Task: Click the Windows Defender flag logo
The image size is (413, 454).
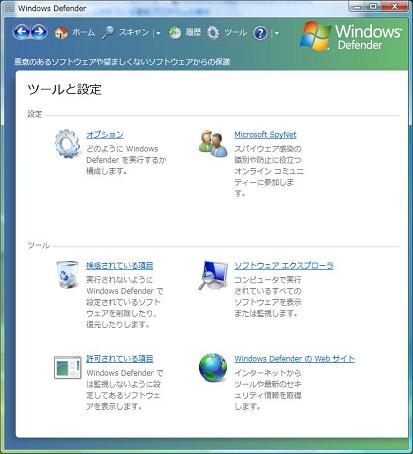Action: 315,36
